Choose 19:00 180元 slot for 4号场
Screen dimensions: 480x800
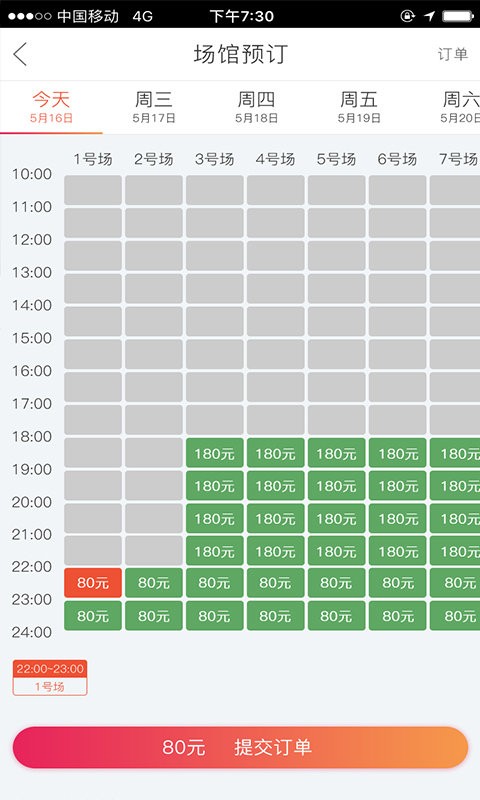[275, 485]
